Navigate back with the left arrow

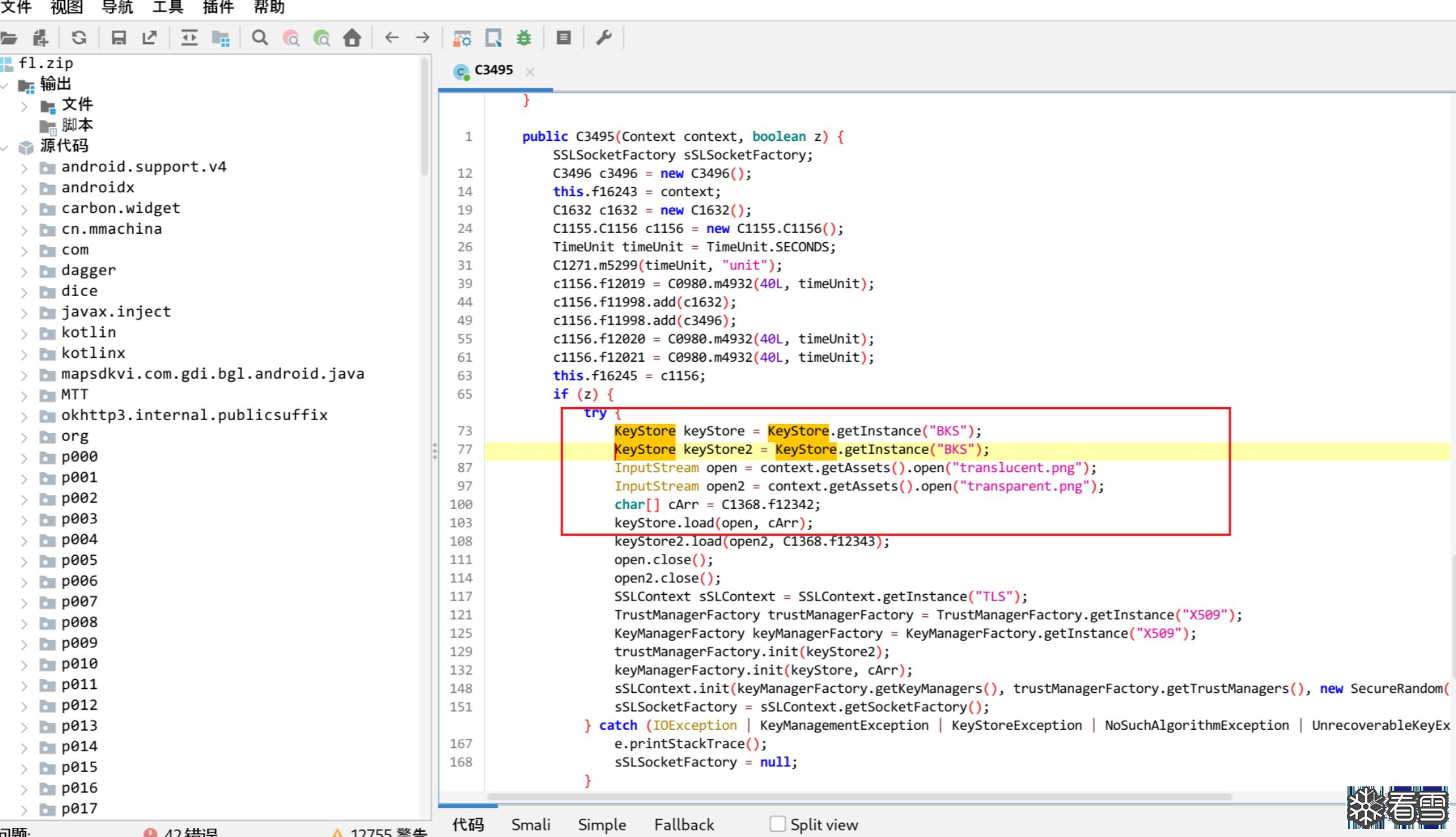392,38
